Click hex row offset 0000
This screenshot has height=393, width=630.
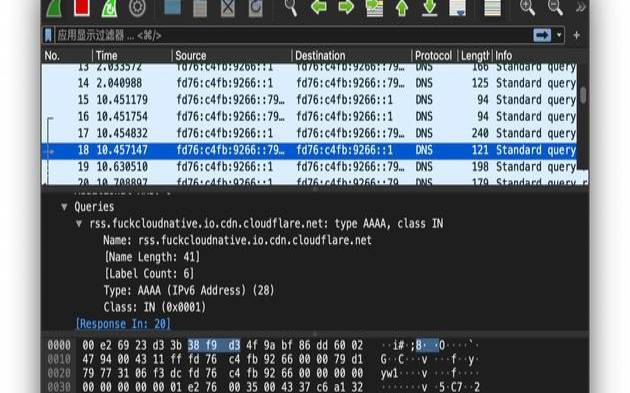point(59,345)
